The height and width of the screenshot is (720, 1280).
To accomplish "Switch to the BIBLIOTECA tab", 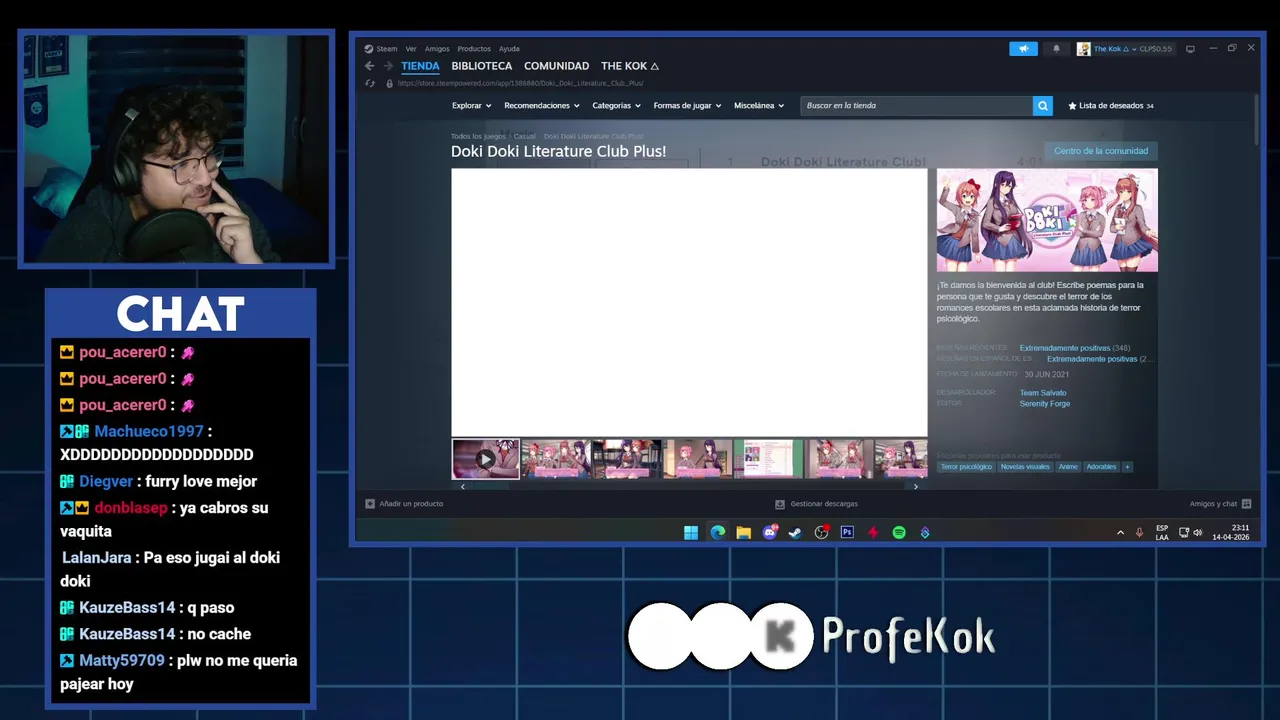I will (x=481, y=66).
